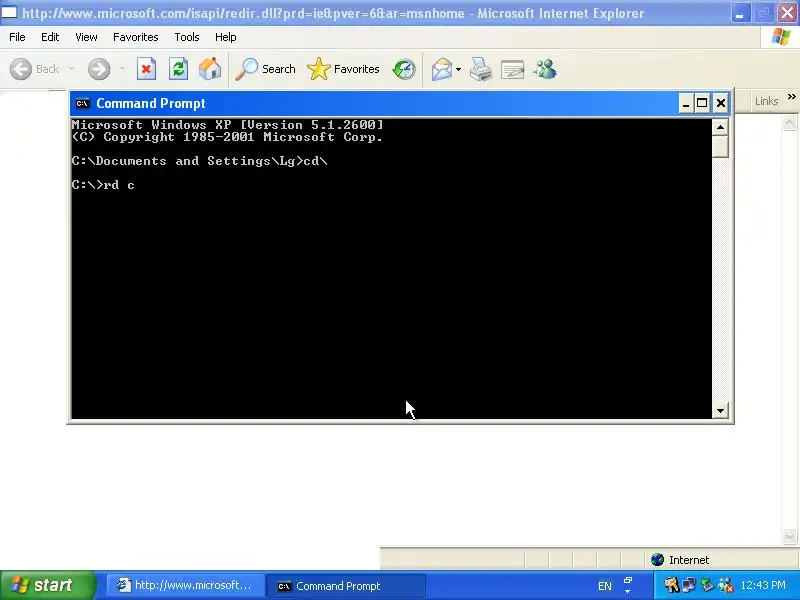Click the language bar restore icon
800x600 pixels.
[628, 581]
